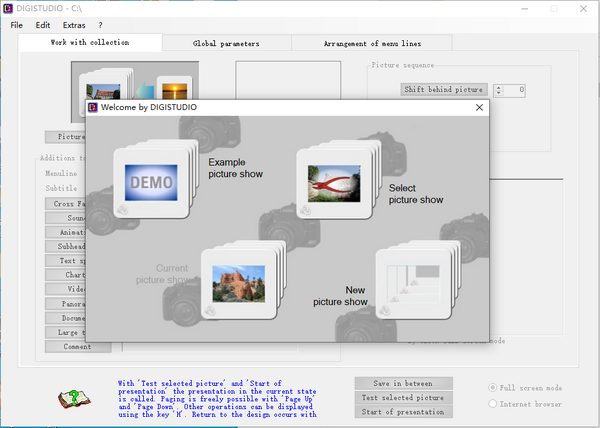This screenshot has height=428, width=600.
Task: Click the help book question mark icon
Action: [x=71, y=401]
